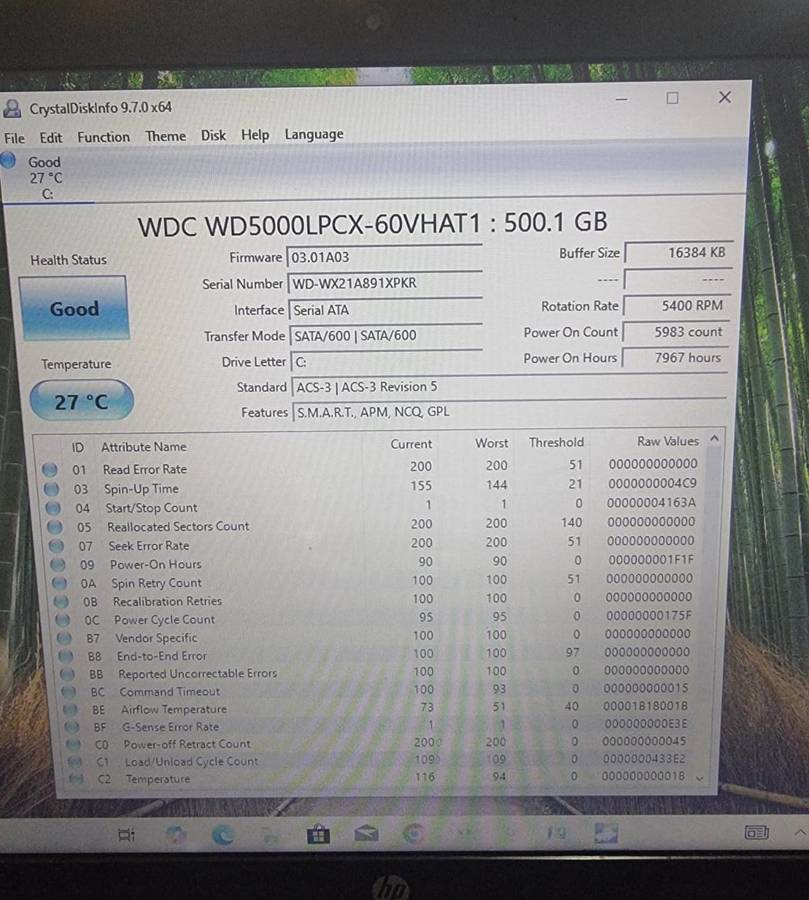Open the Disk menu
Image resolution: width=809 pixels, height=900 pixels.
coord(213,135)
